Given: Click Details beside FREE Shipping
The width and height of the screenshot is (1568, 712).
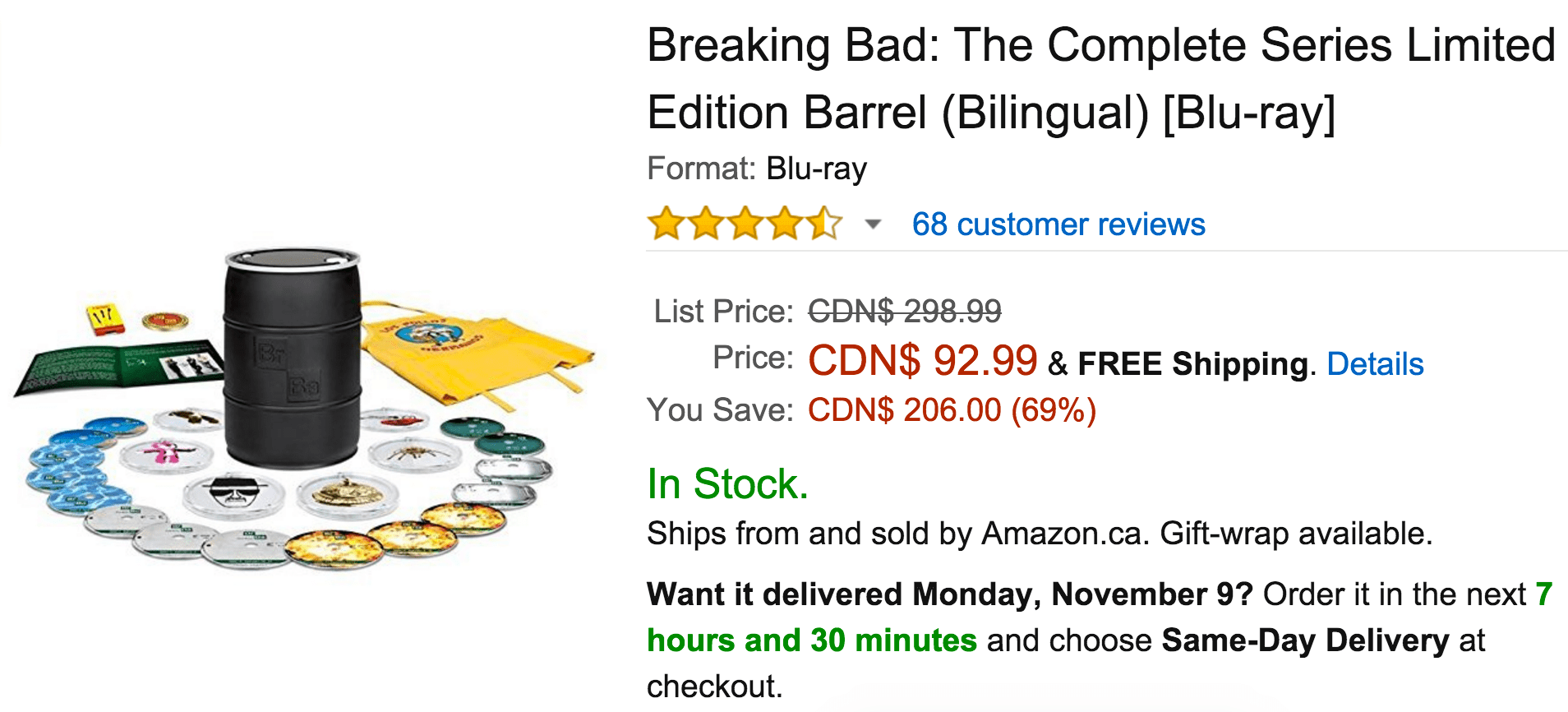Looking at the screenshot, I should (1375, 363).
